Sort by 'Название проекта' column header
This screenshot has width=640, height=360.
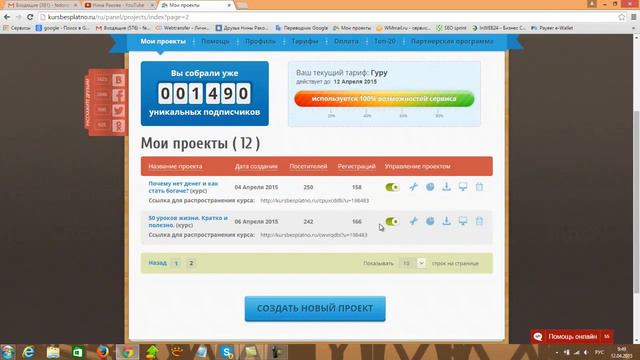coord(175,166)
